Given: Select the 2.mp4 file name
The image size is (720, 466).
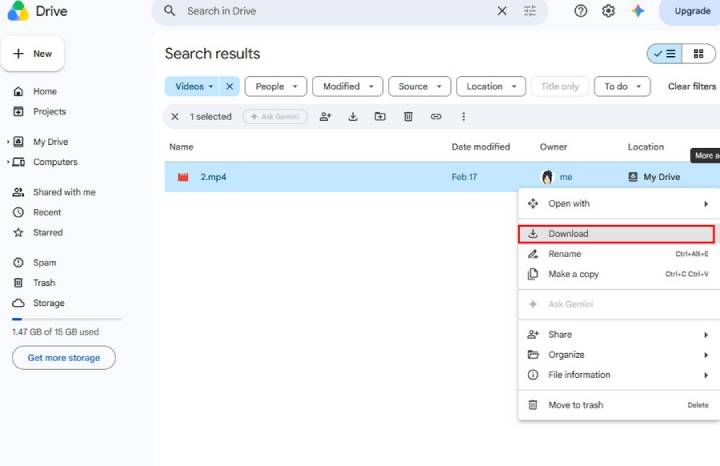Looking at the screenshot, I should pyautogui.click(x=213, y=177).
